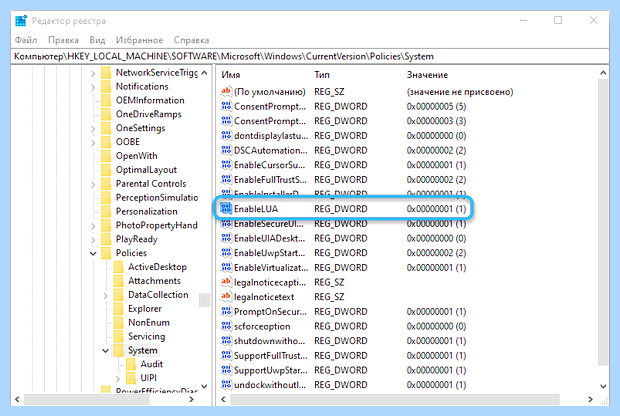Click the shutdownwitho... DWORD icon

pos(226,341)
